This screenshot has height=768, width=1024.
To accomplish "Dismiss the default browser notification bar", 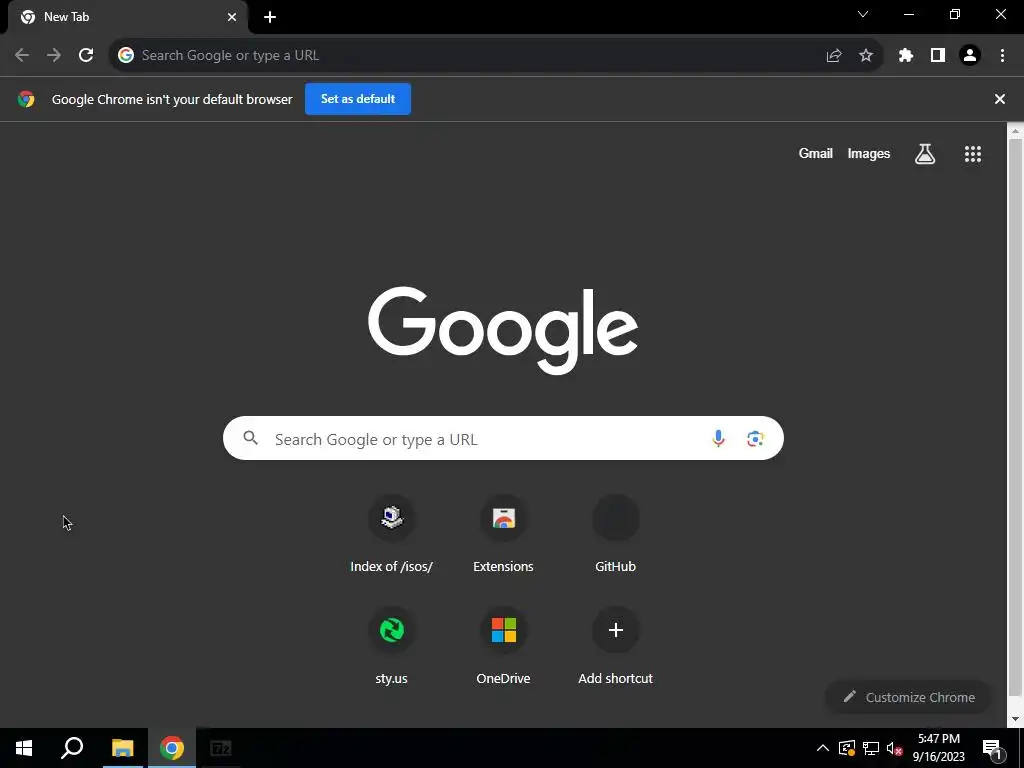I will 1000,99.
